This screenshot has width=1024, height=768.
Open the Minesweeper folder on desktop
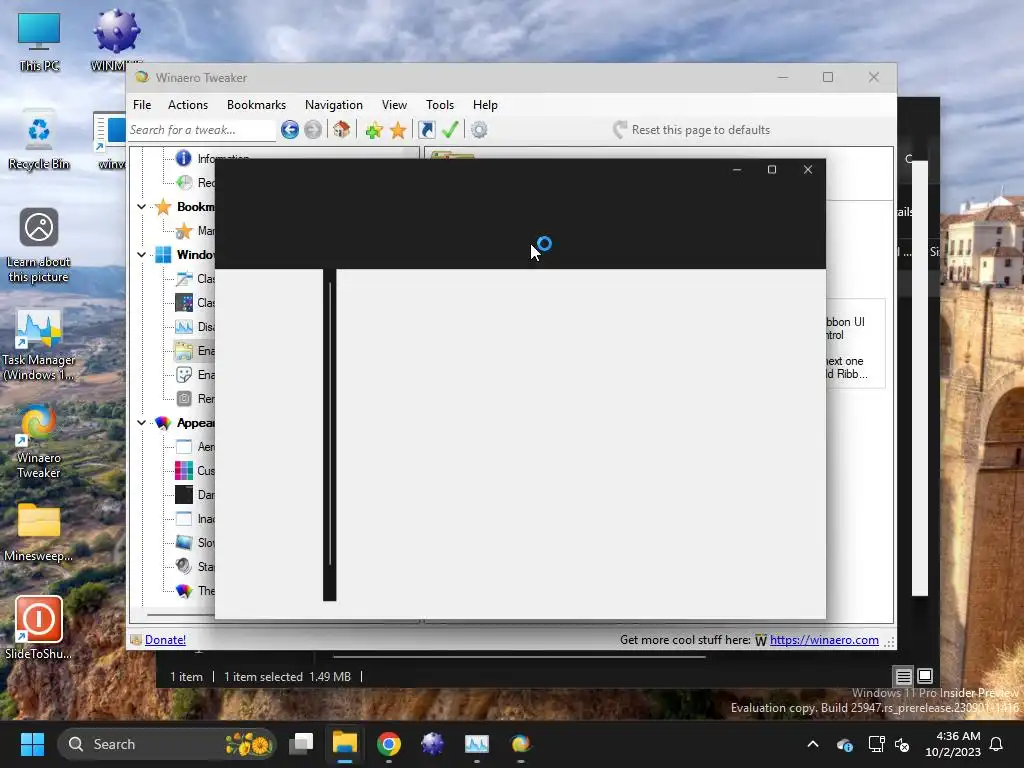point(39,532)
